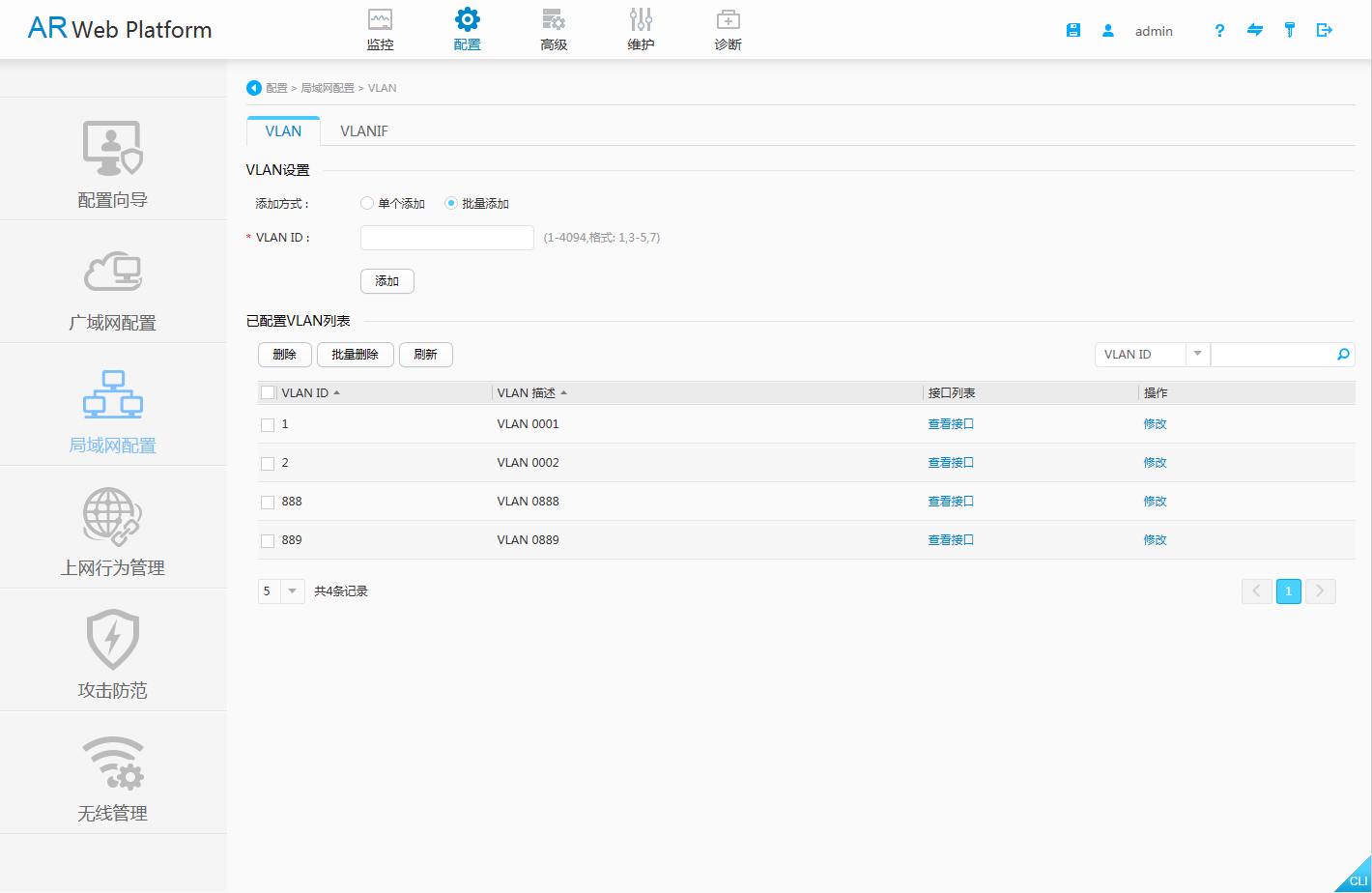Click the logout icon in header

point(1325,31)
